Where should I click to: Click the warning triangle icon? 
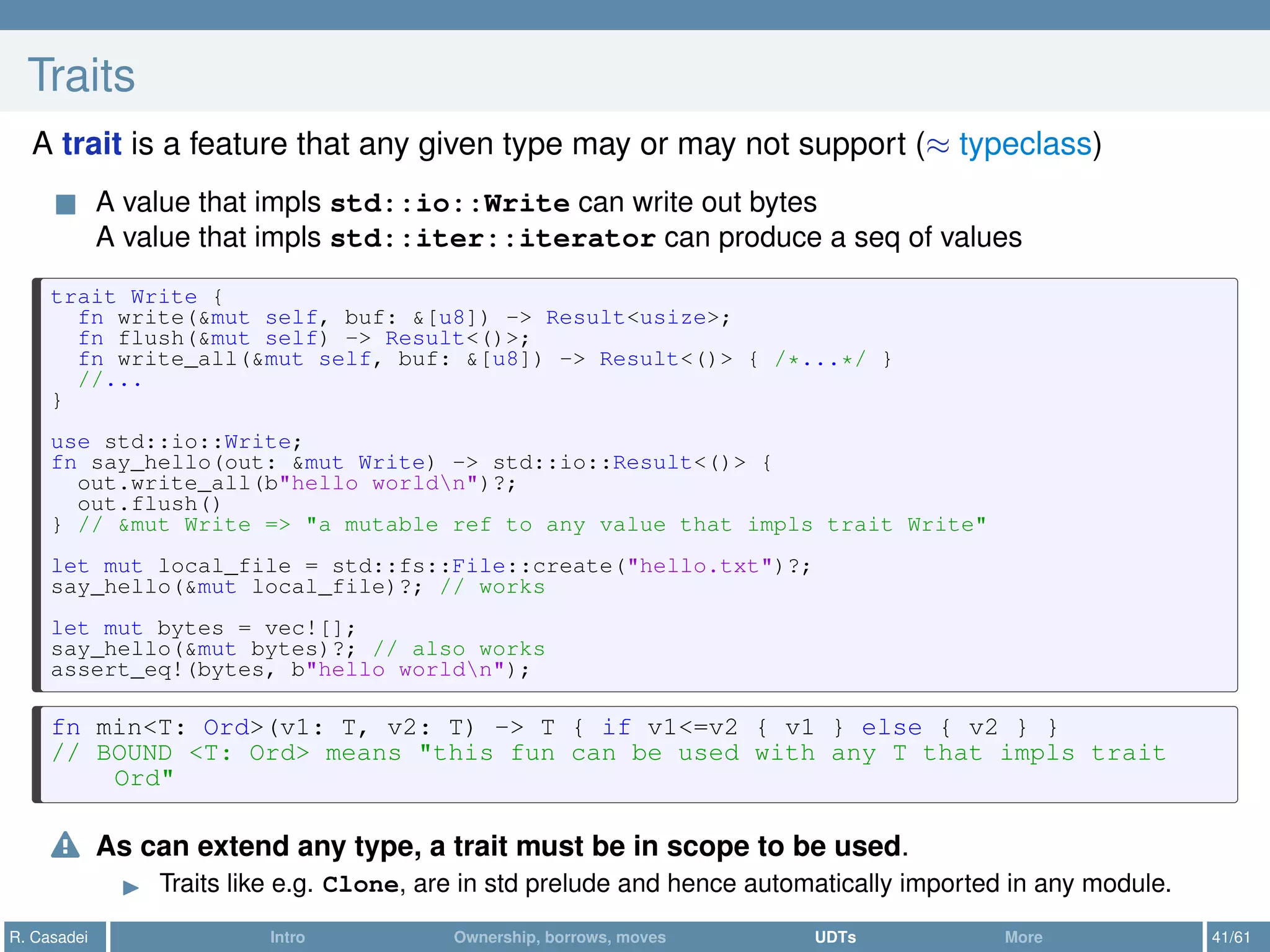point(65,845)
